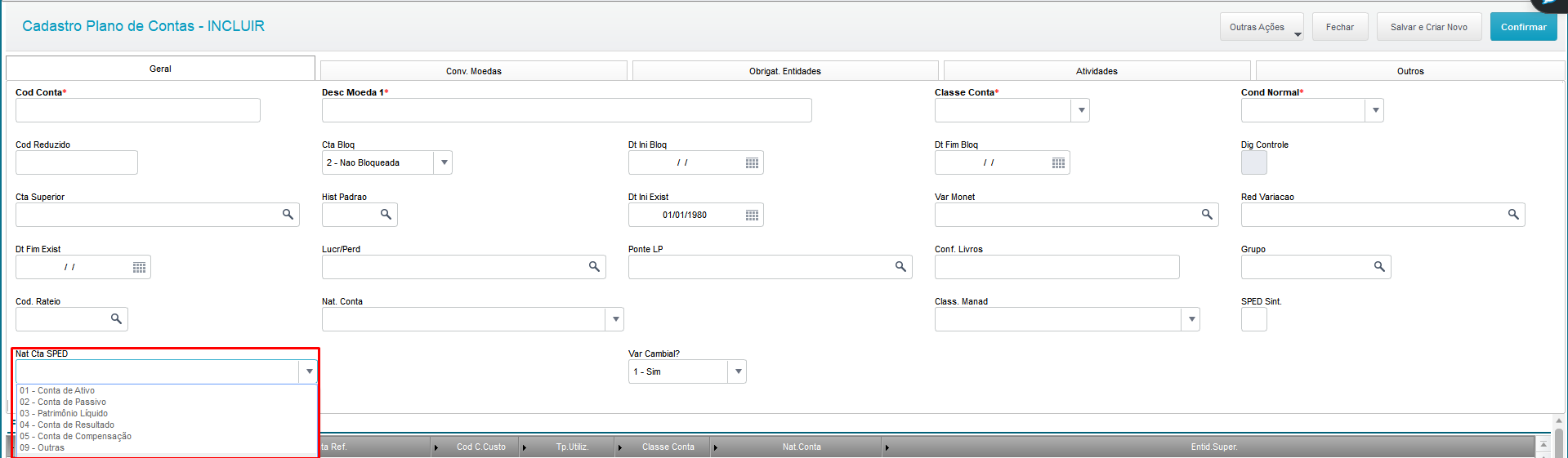Switch to Geral tab

[x=160, y=69]
